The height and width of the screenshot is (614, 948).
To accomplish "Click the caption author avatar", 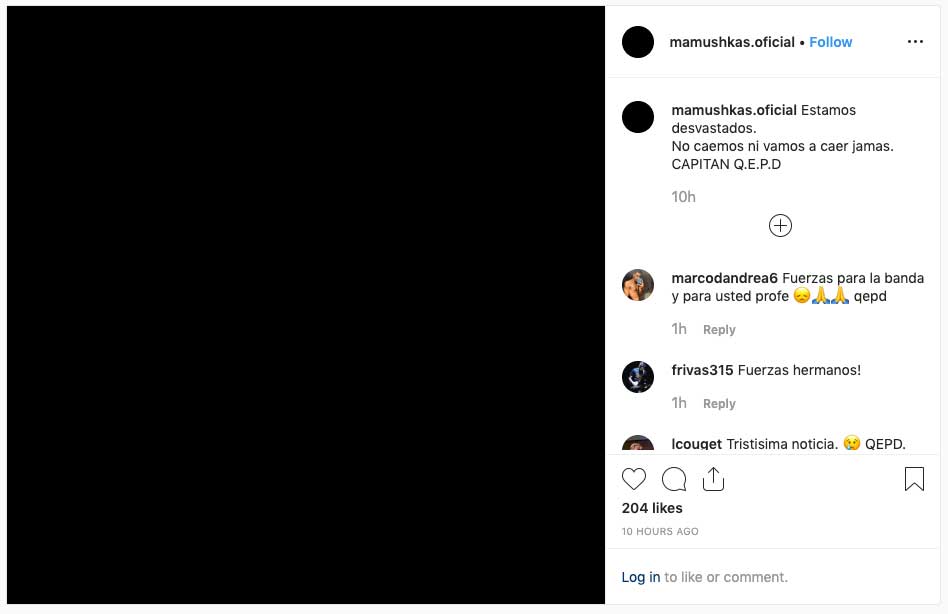I will tap(638, 117).
